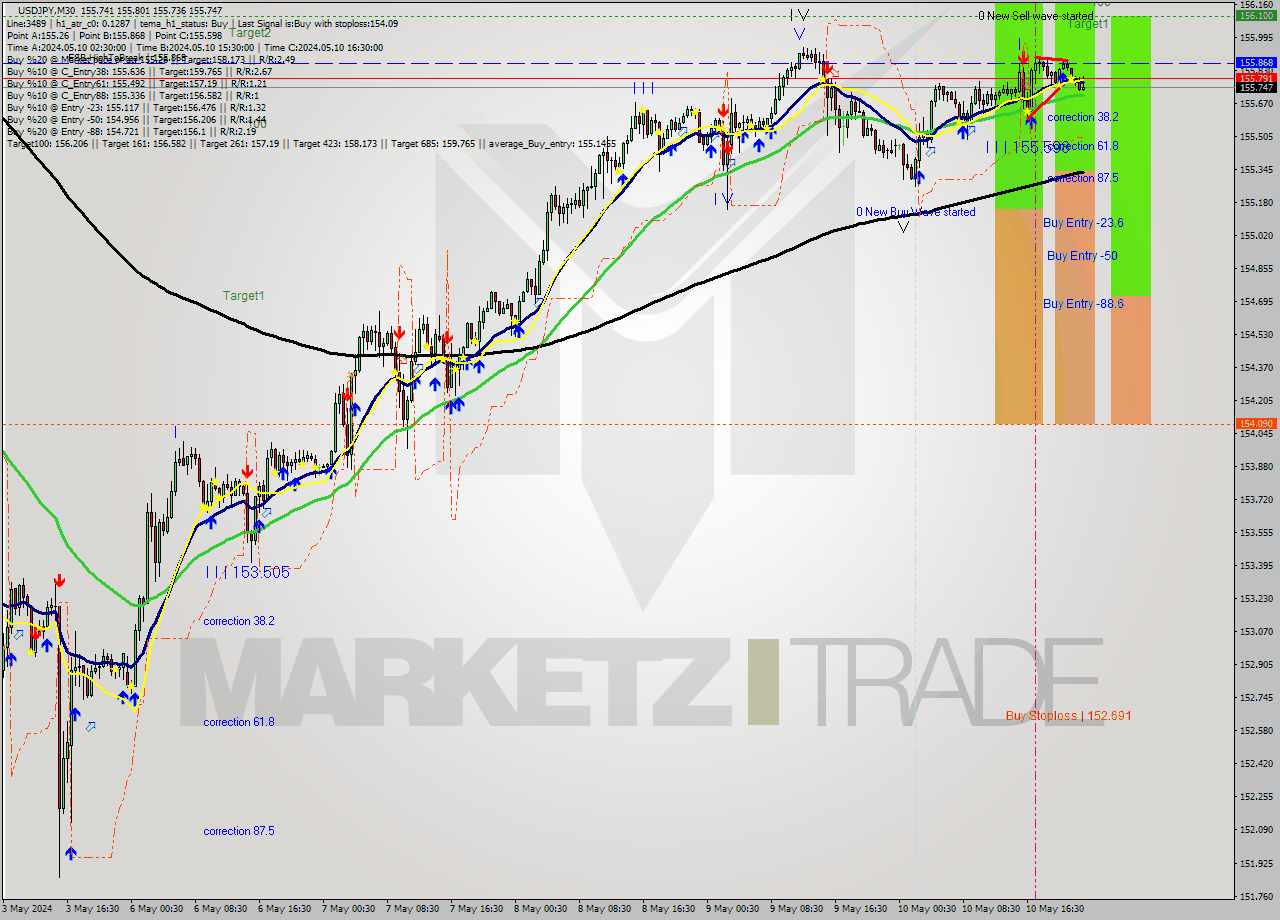
Task: Click the Target1 label near the black moving average
Action: [243, 296]
